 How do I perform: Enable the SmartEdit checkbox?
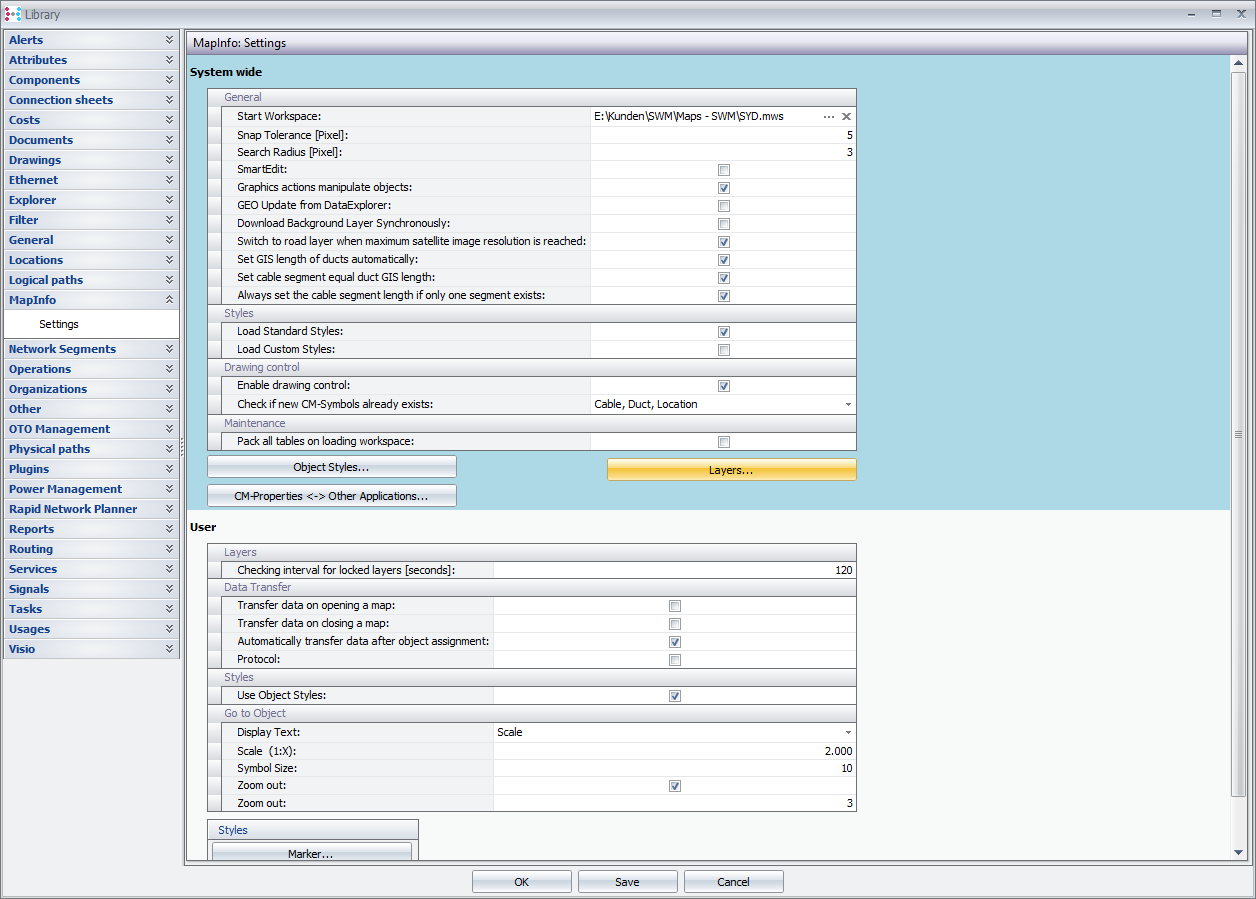(724, 170)
